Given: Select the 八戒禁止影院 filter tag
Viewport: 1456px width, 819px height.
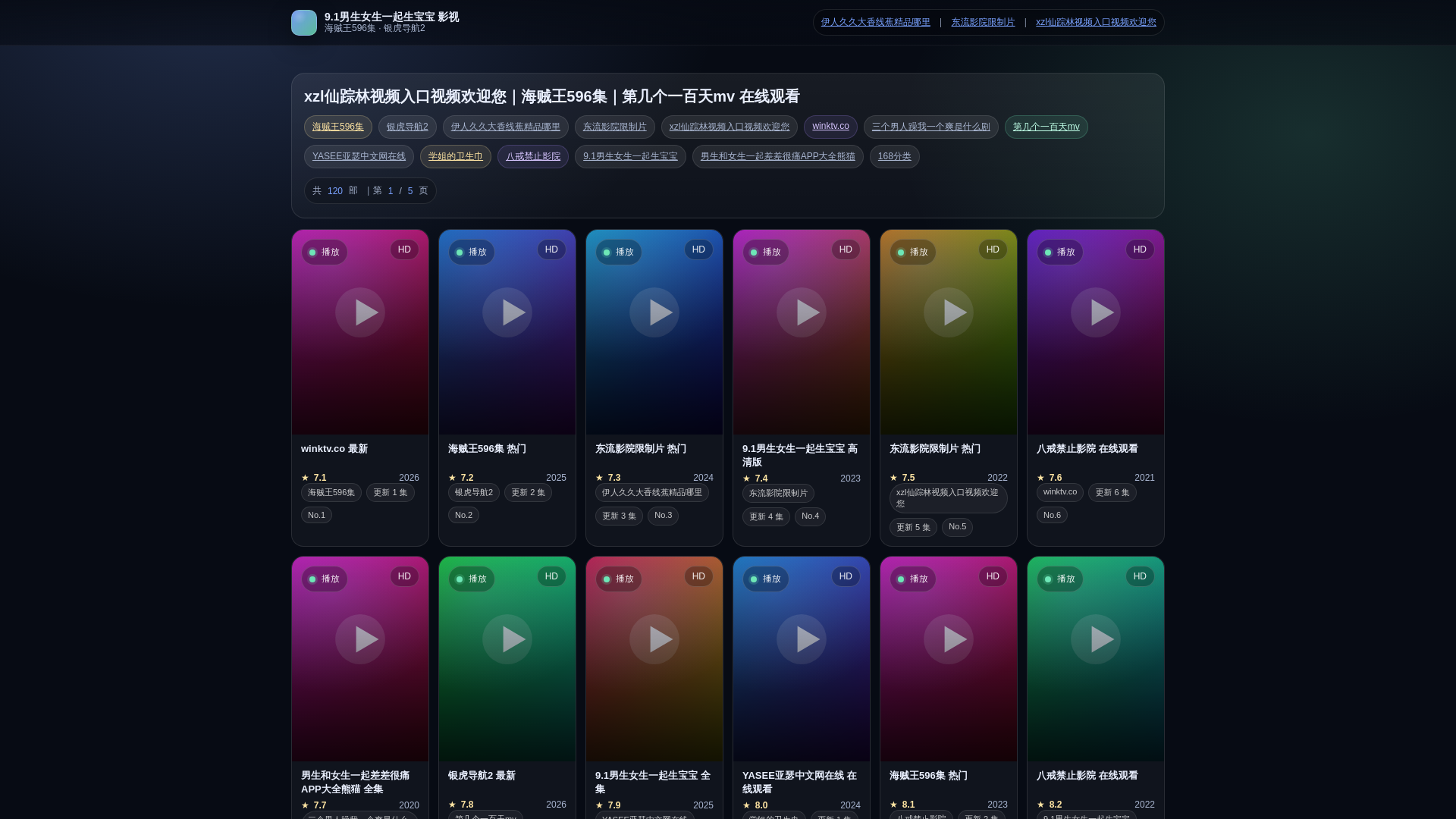Looking at the screenshot, I should [533, 157].
